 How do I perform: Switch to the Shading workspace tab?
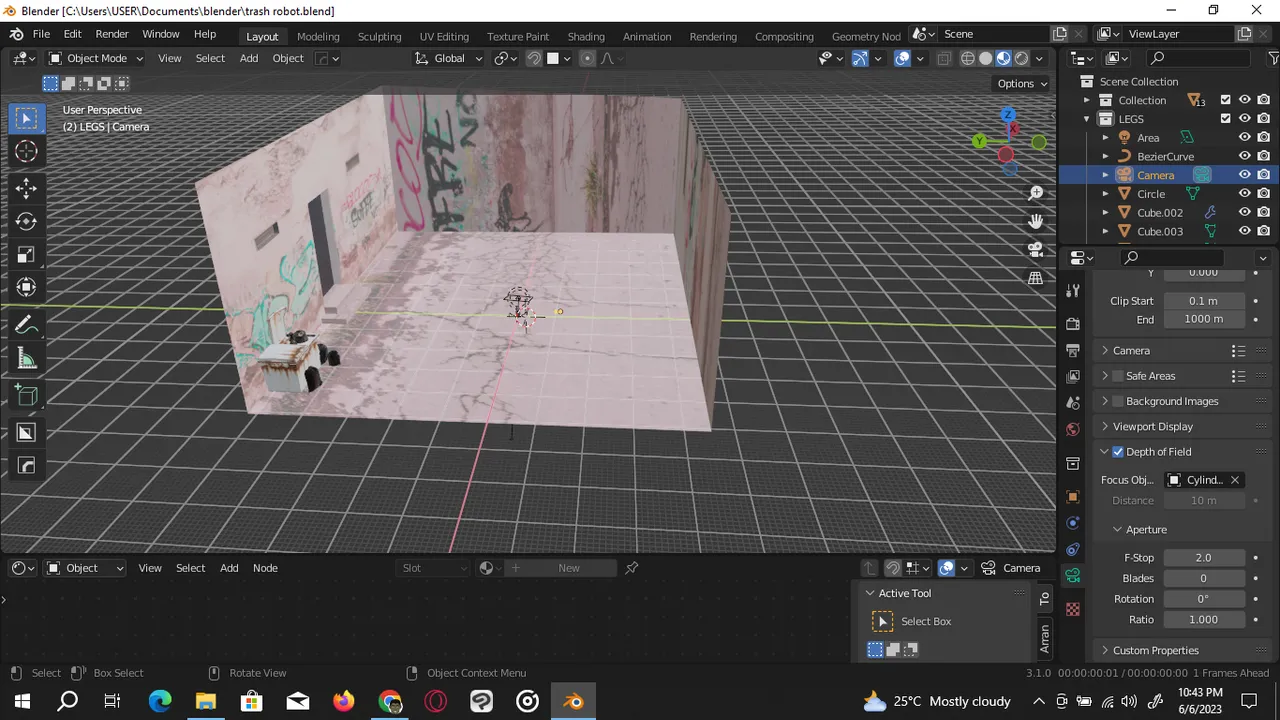coord(586,36)
